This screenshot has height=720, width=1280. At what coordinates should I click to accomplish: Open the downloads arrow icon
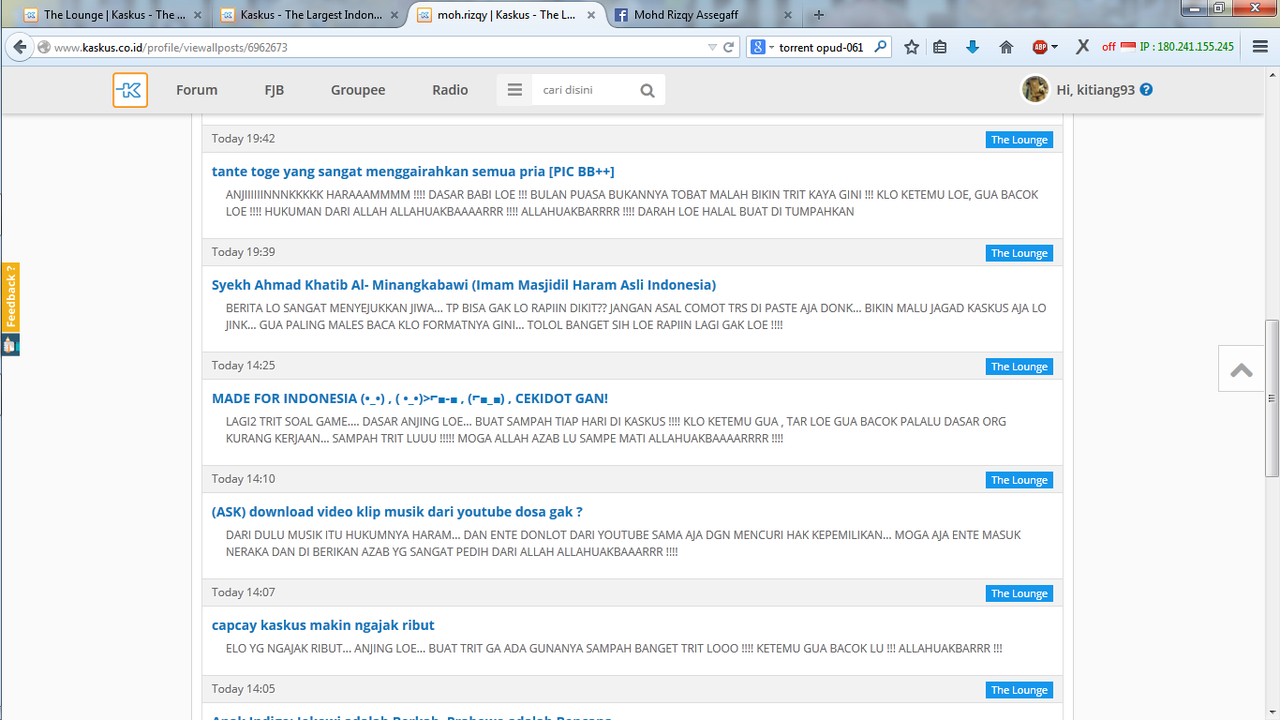pyautogui.click(x=972, y=47)
